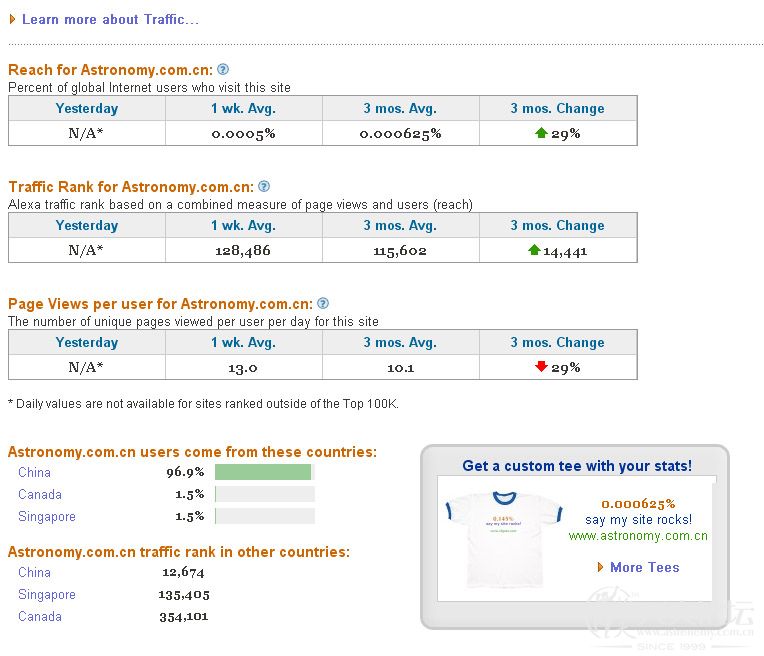
Task: Click Canada rank number 354,101
Action: (x=184, y=617)
